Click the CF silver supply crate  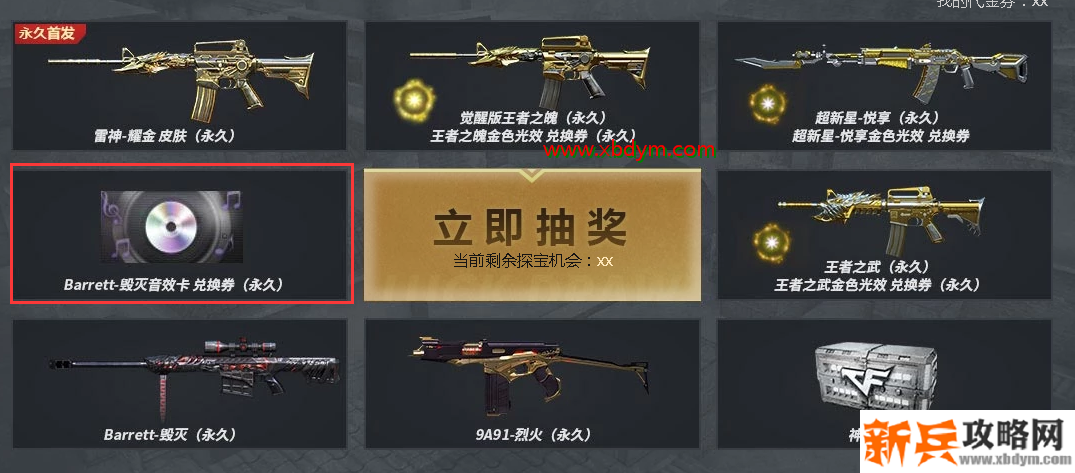[882, 378]
